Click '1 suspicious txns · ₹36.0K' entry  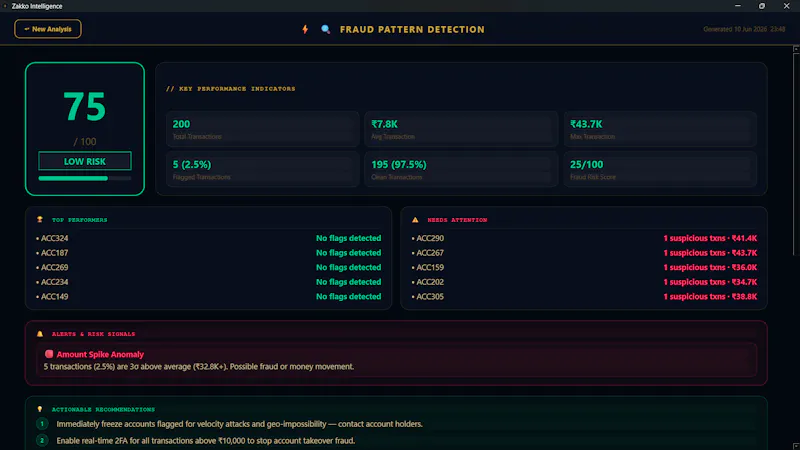tap(710, 267)
